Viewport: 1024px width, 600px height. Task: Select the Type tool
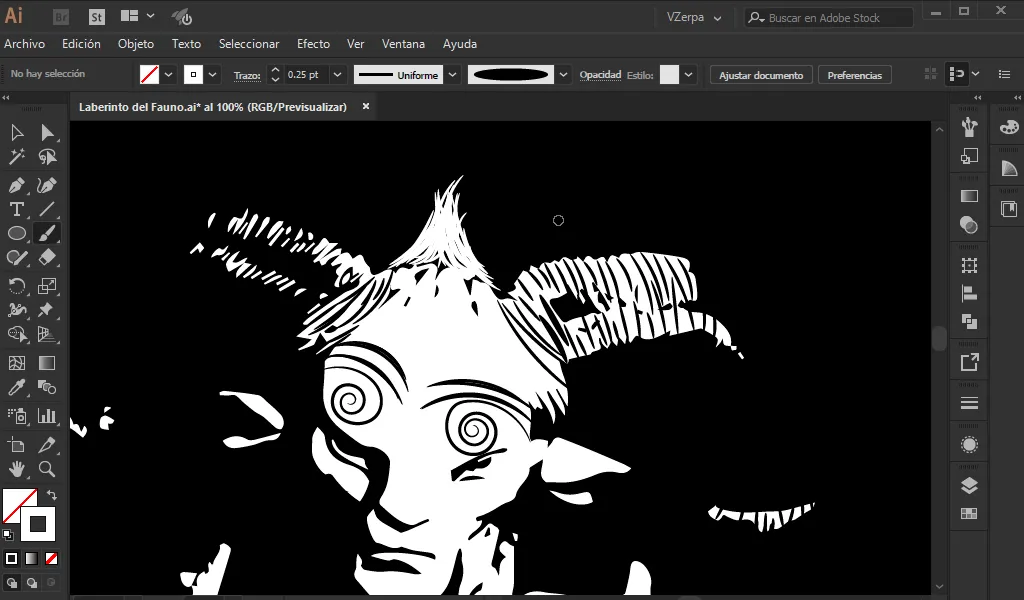click(17, 209)
